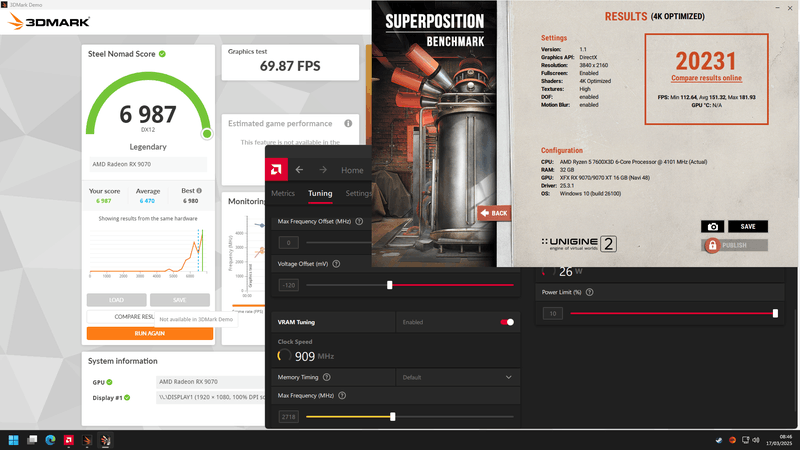Go forward using AMD Software's right arrow
The width and height of the screenshot is (800, 450).
(x=323, y=170)
